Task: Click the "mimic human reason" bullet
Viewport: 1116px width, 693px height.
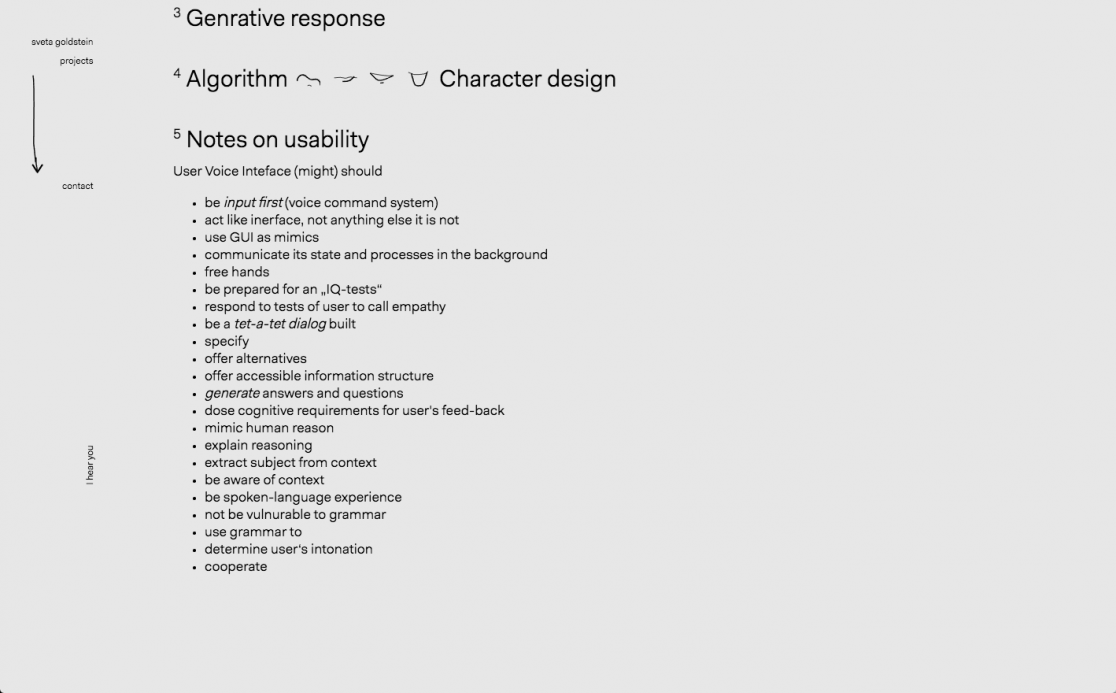Action: click(x=269, y=428)
